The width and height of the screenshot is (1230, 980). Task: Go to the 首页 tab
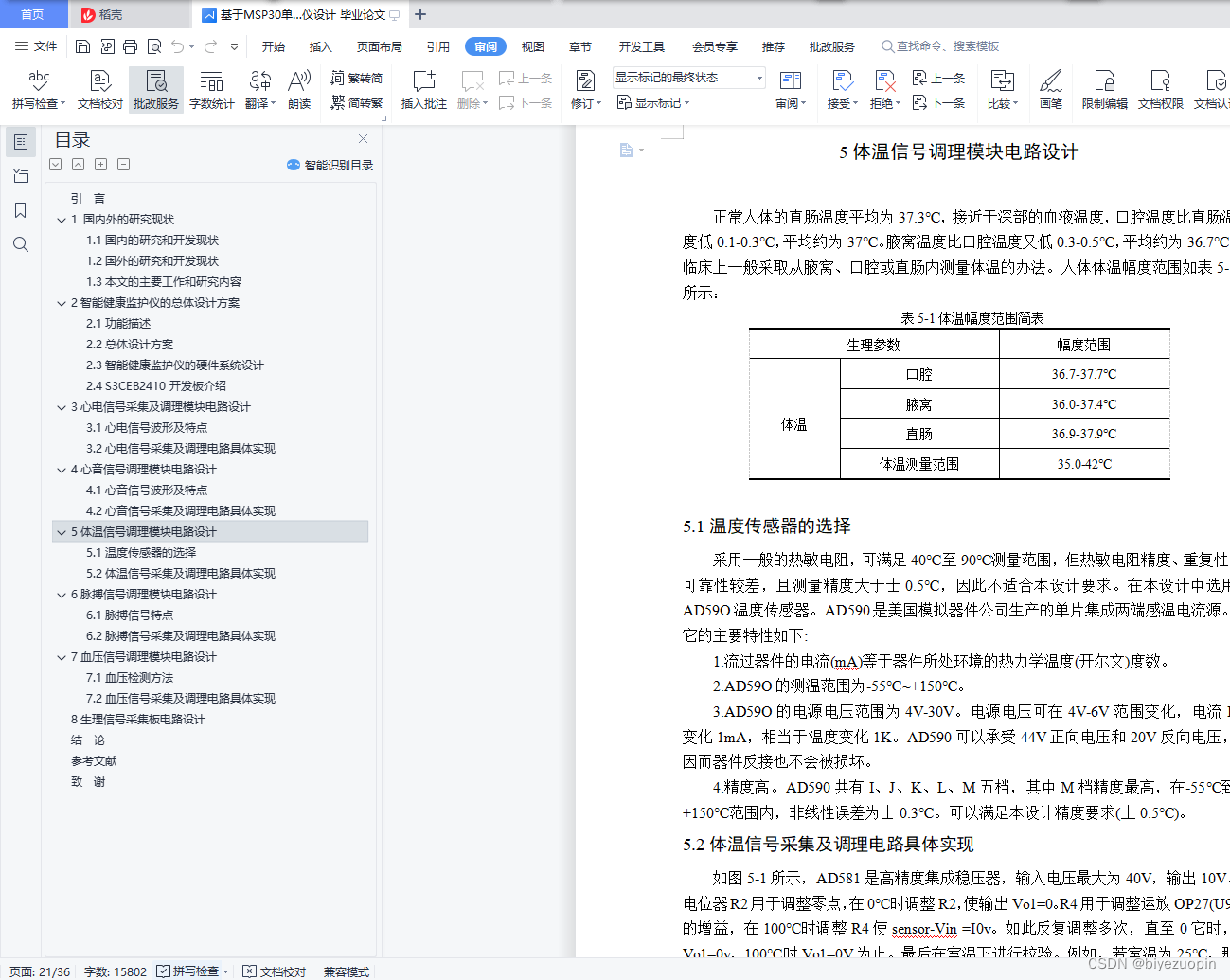pyautogui.click(x=33, y=14)
